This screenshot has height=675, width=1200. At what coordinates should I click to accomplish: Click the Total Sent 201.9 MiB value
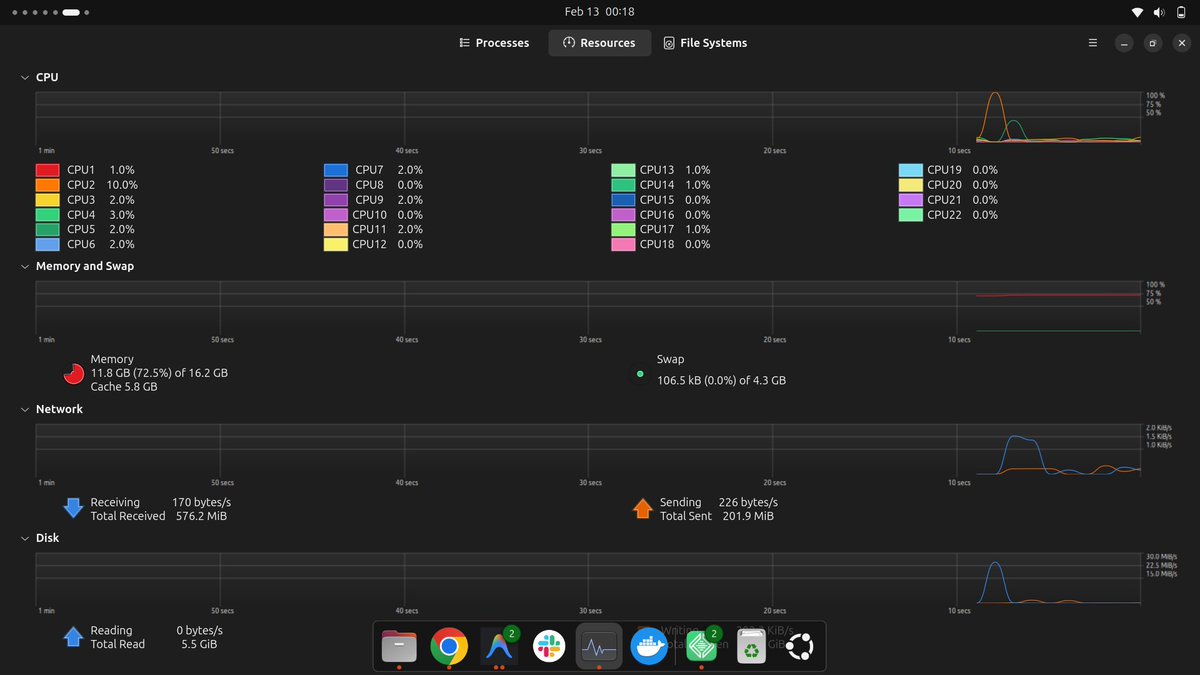[x=746, y=516]
